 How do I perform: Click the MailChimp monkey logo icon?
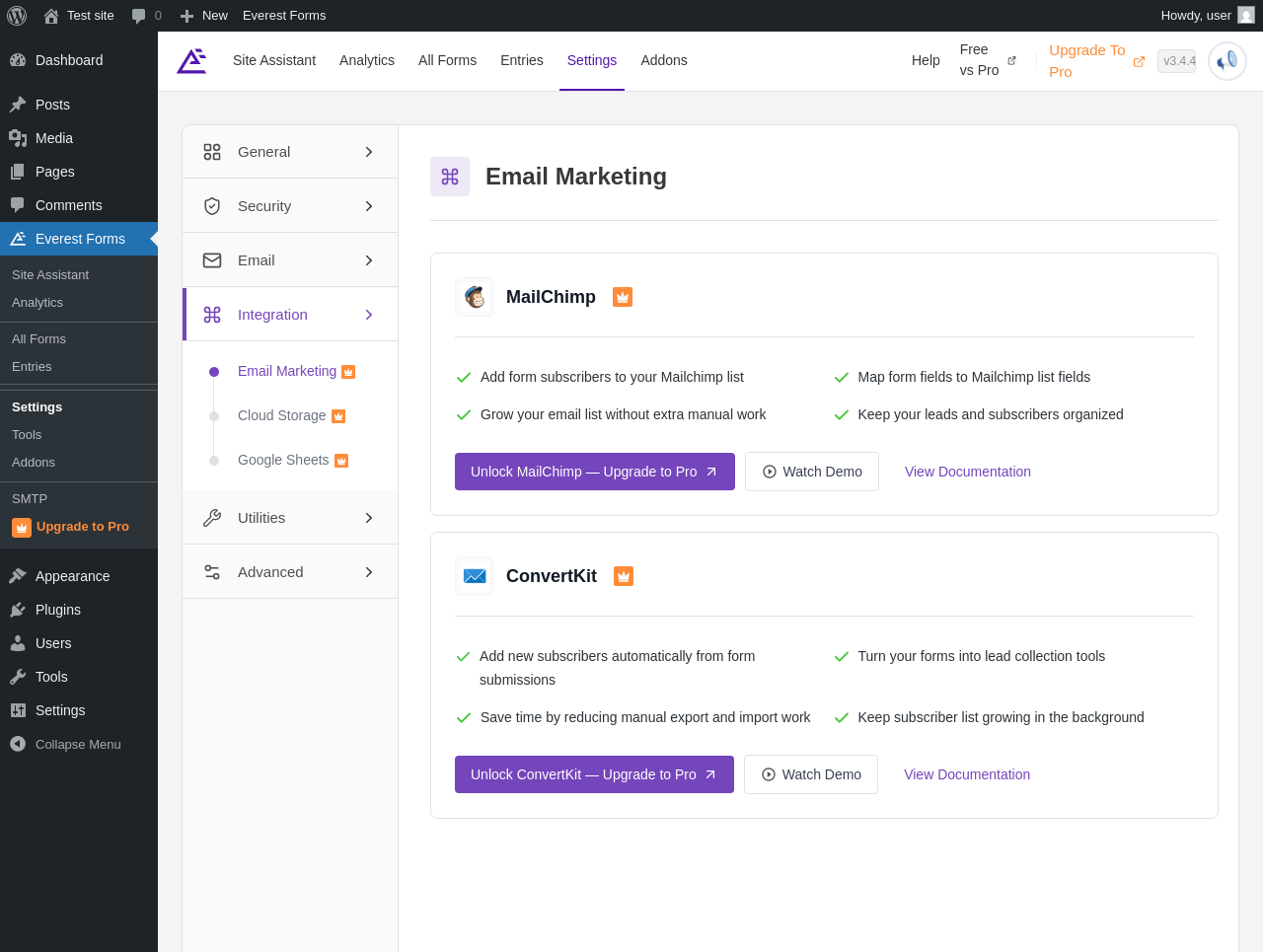point(475,297)
